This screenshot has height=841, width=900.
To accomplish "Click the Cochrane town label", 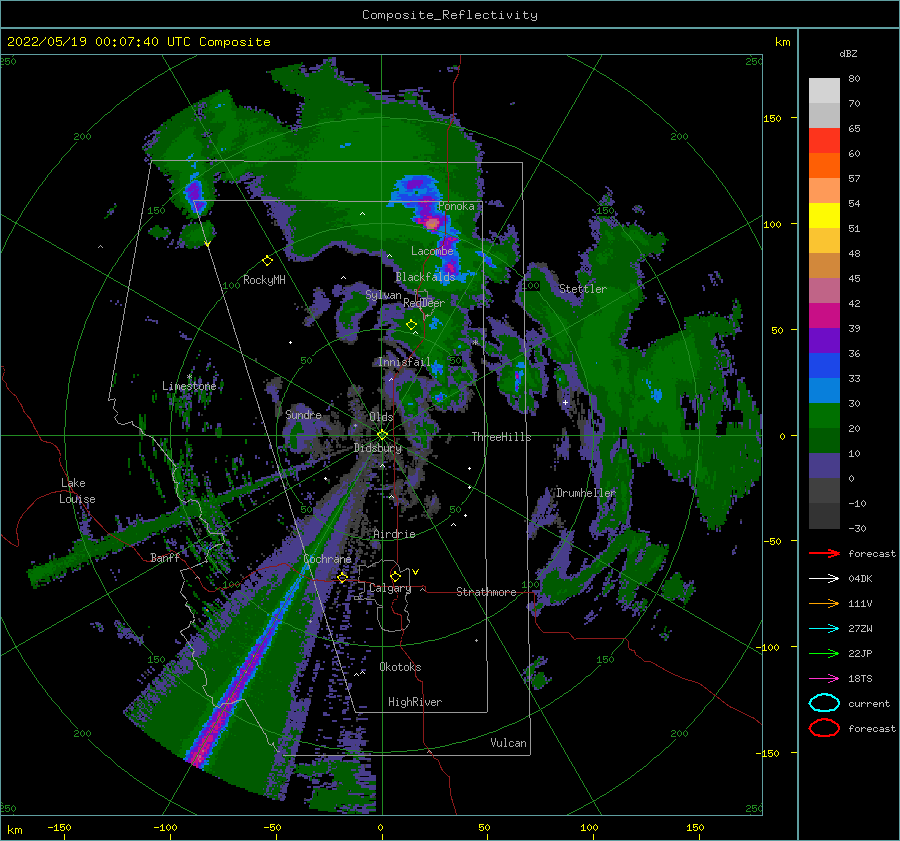I will [327, 559].
